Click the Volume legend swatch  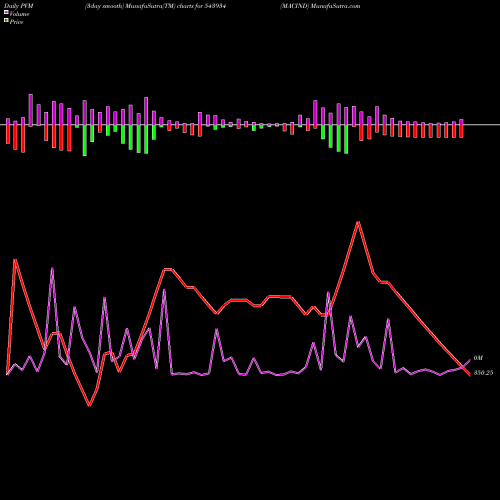(x=6, y=13)
